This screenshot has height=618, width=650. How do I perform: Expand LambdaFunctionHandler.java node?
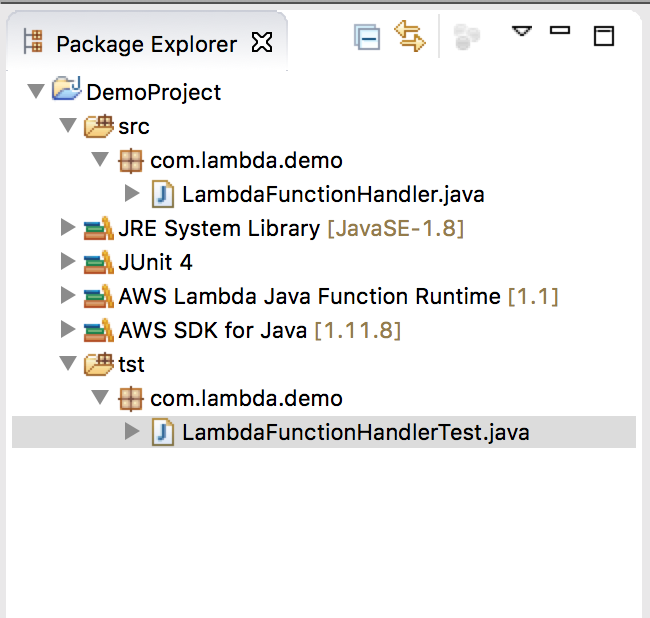pos(132,194)
